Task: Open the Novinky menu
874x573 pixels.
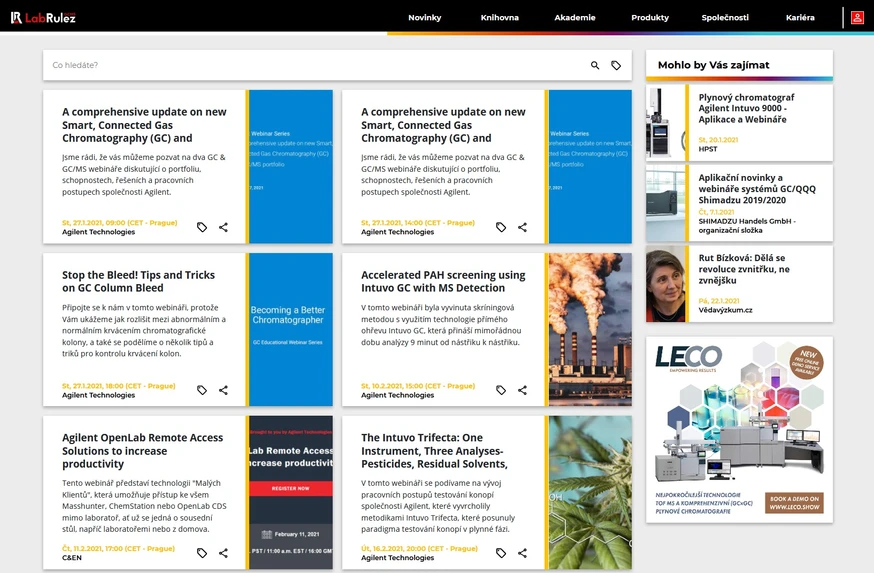Action: (x=425, y=17)
